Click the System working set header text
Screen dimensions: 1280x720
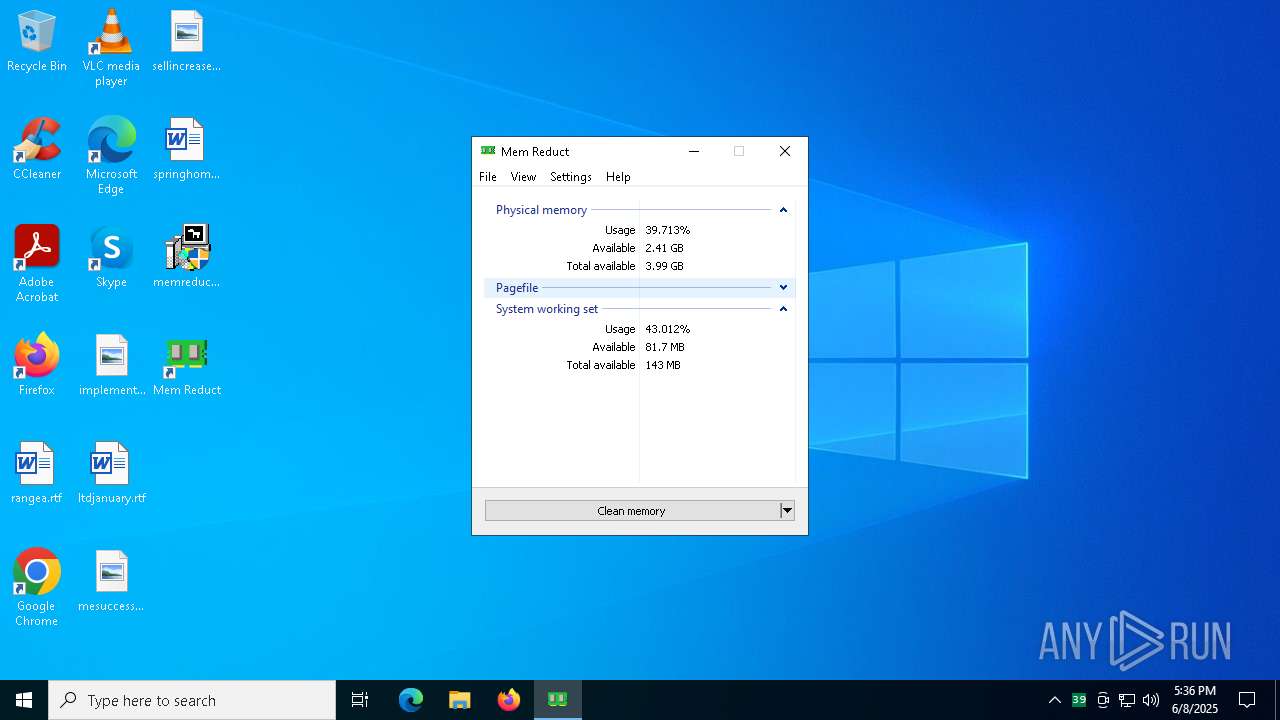pyautogui.click(x=547, y=309)
